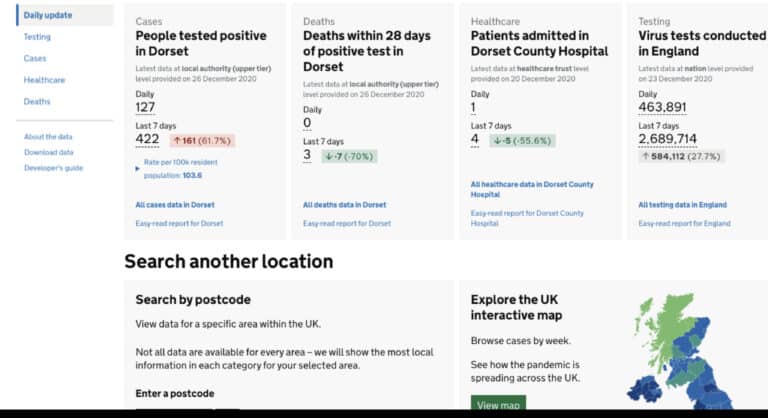Open the About the data link
Screen dimensions: 768x418
click(48, 137)
